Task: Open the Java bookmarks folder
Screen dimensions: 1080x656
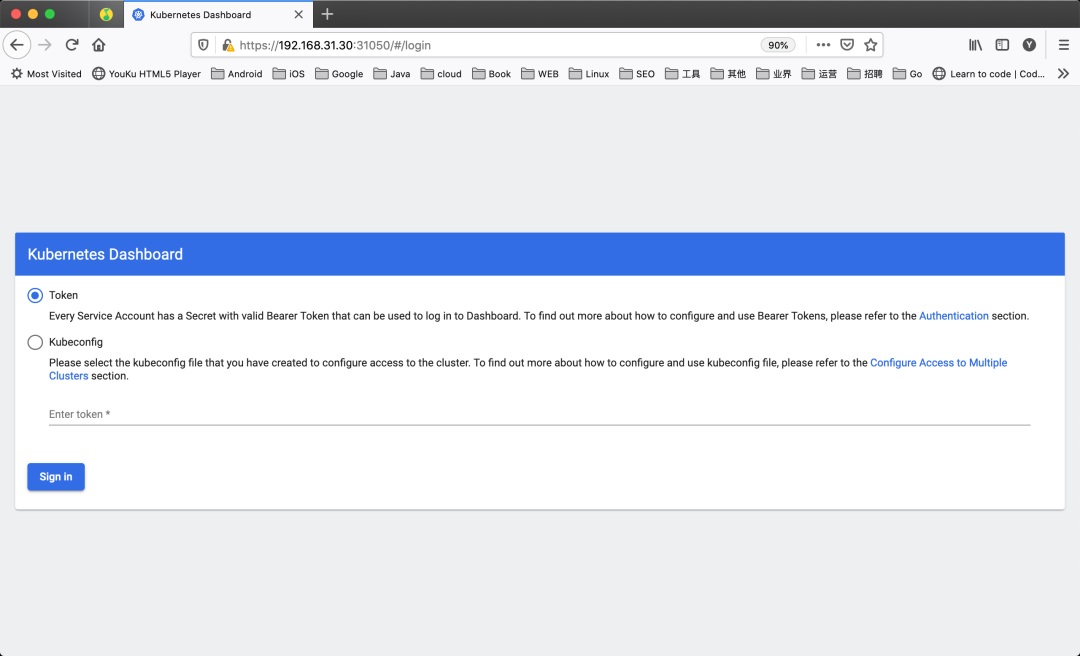Action: [392, 74]
